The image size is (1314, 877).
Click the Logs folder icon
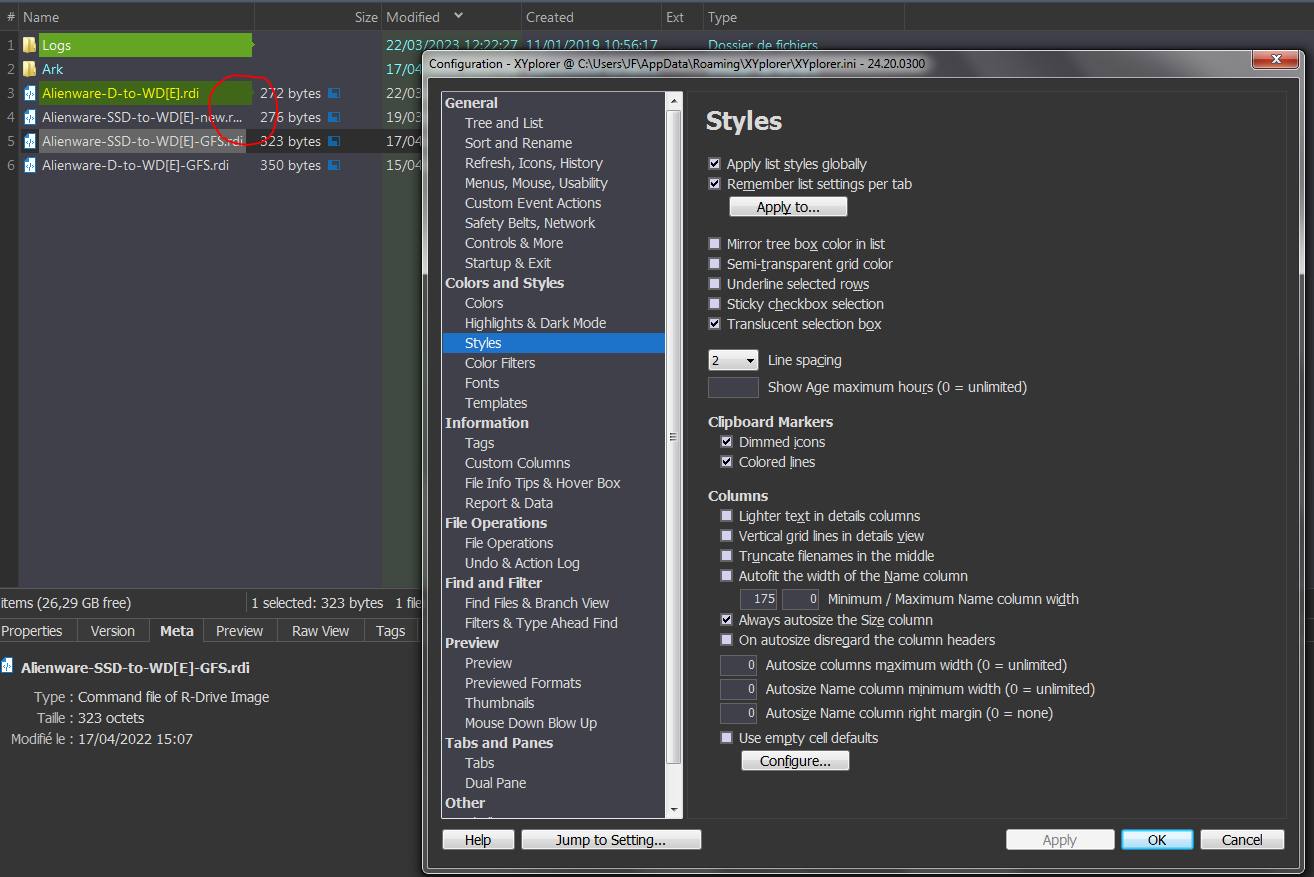click(30, 45)
